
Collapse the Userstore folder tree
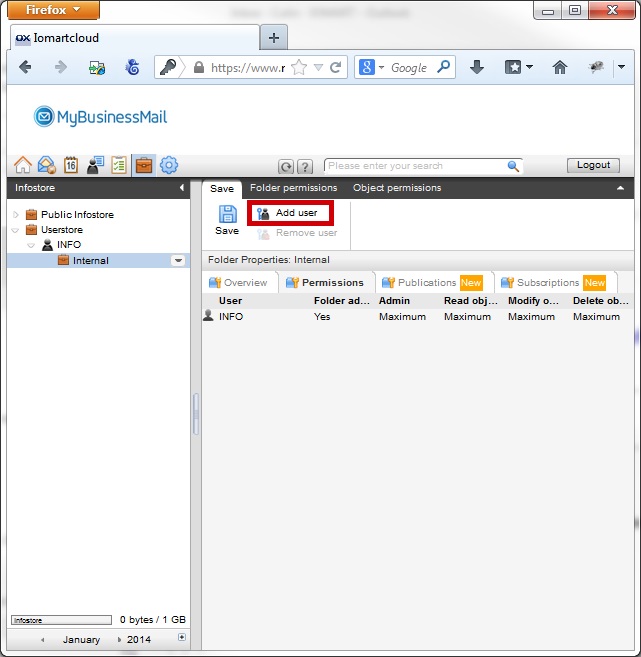point(16,230)
